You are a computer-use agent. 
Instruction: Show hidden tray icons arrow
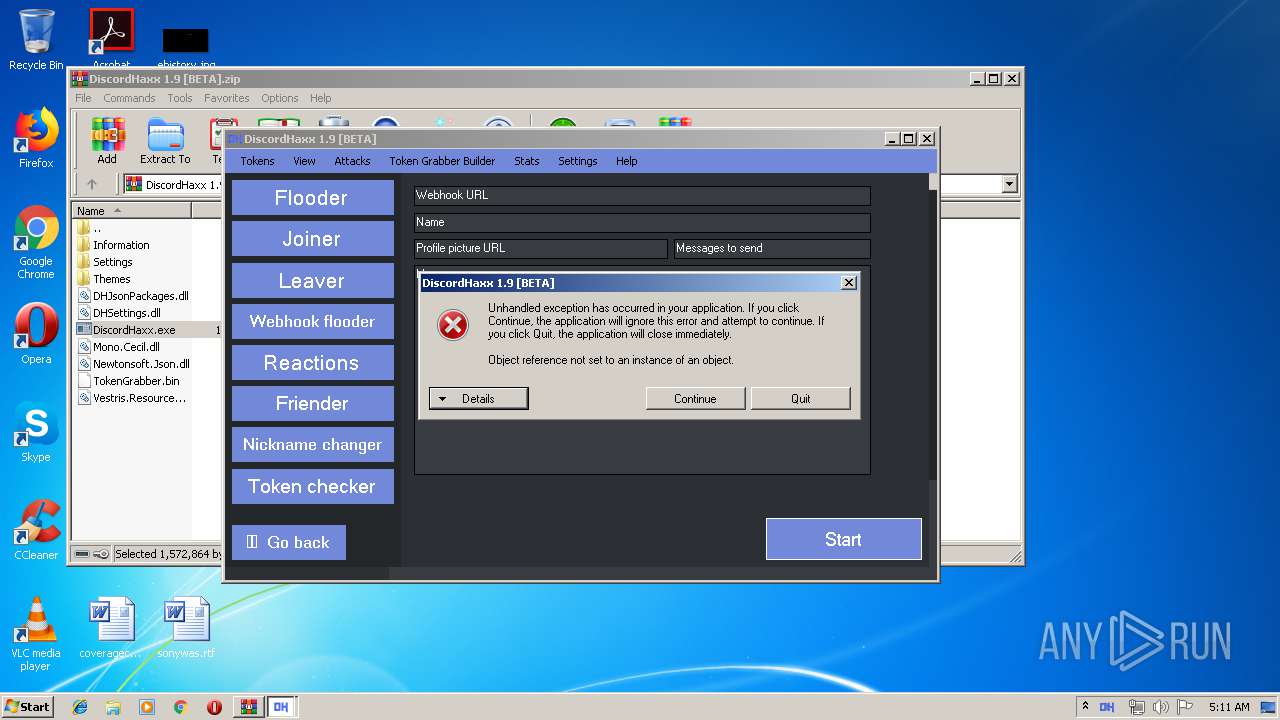click(x=1086, y=707)
